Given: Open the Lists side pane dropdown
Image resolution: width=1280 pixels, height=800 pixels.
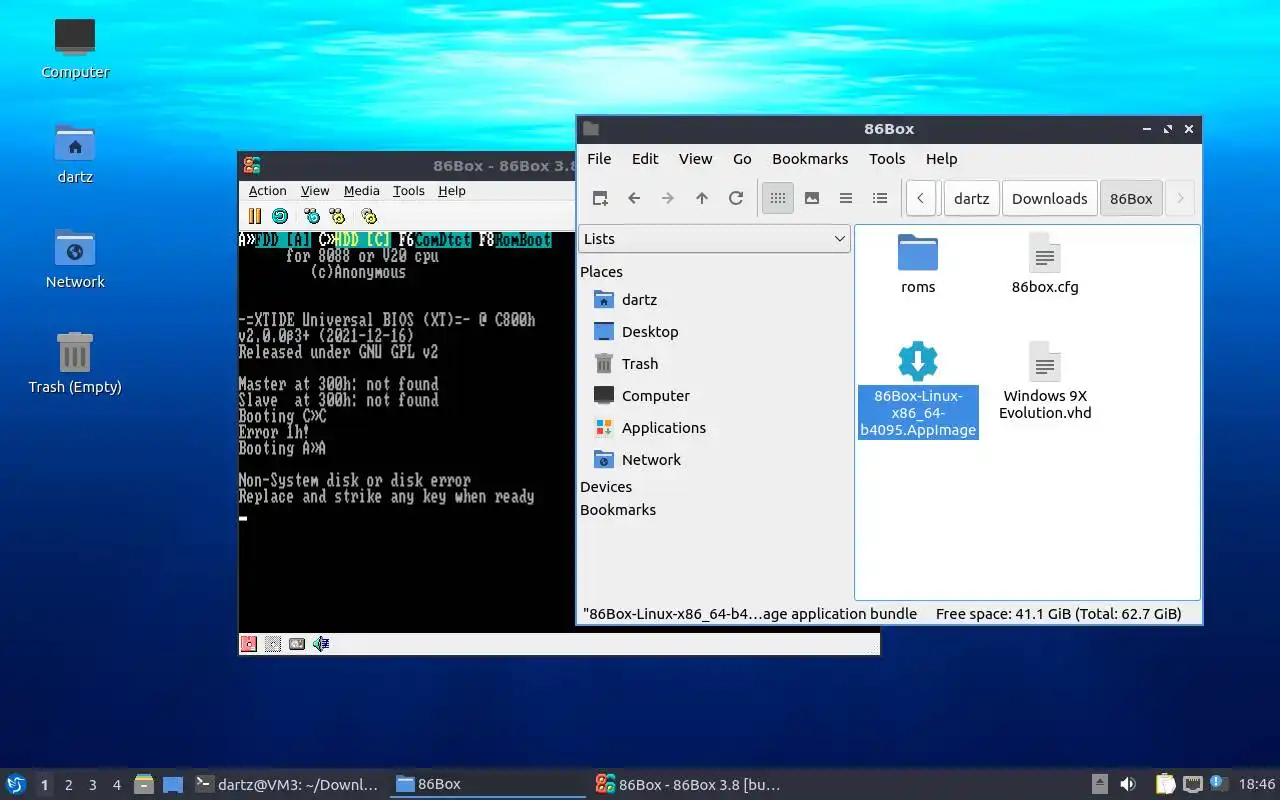Looking at the screenshot, I should click(715, 239).
